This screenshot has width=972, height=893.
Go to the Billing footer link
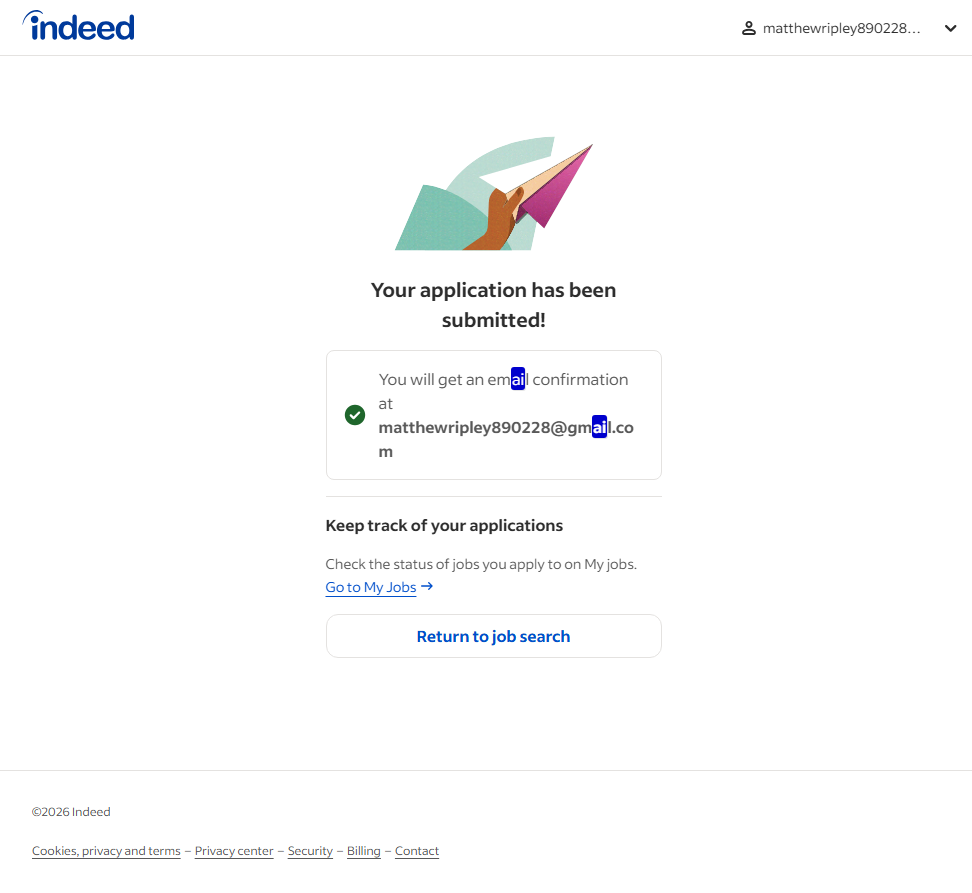tap(364, 851)
